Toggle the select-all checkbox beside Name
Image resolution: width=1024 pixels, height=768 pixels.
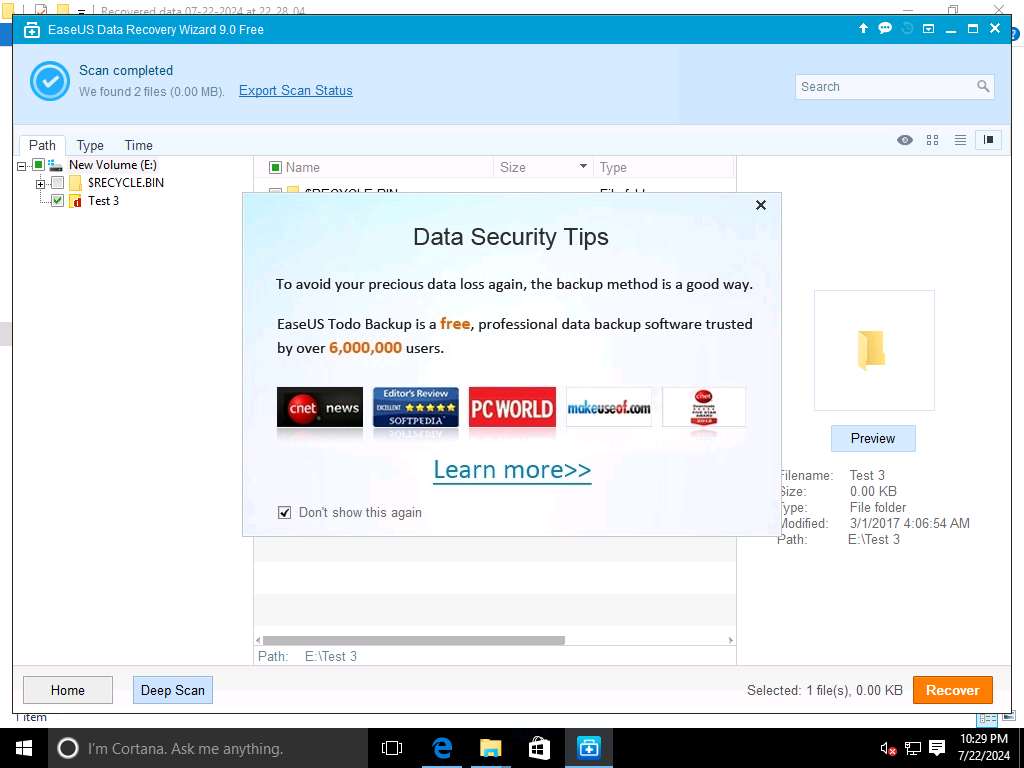click(275, 168)
